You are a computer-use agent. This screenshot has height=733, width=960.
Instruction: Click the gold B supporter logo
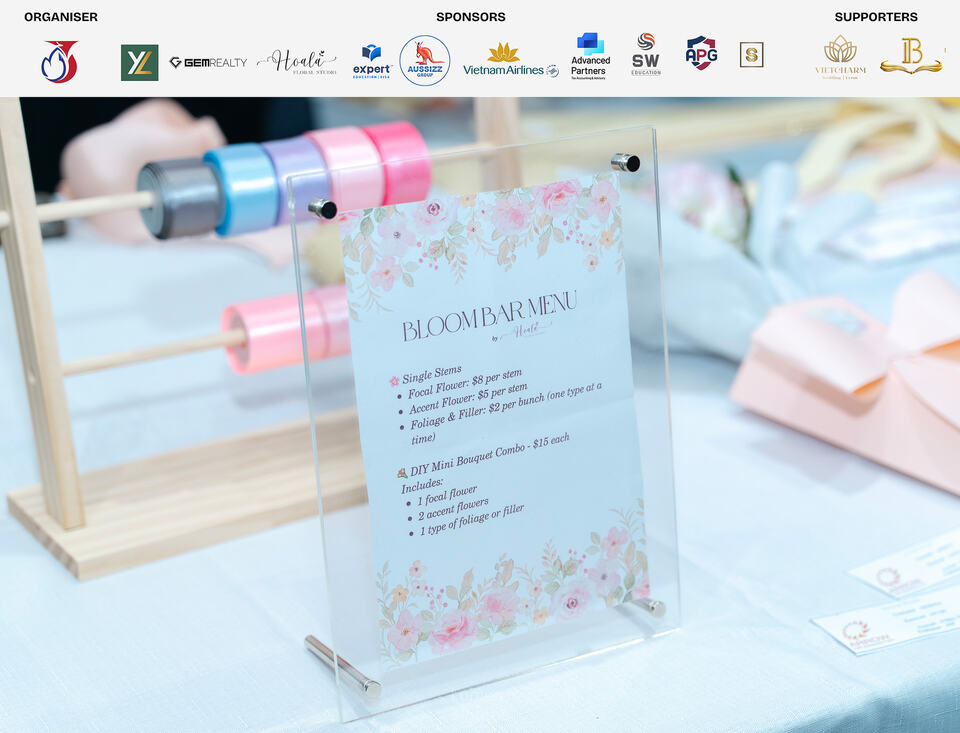click(x=912, y=56)
